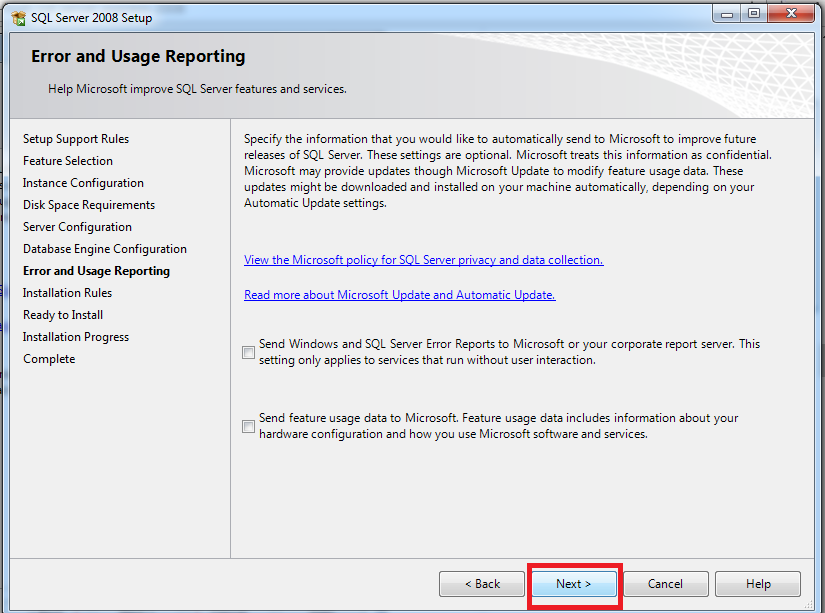Select Error and Usage Reporting step

click(96, 271)
